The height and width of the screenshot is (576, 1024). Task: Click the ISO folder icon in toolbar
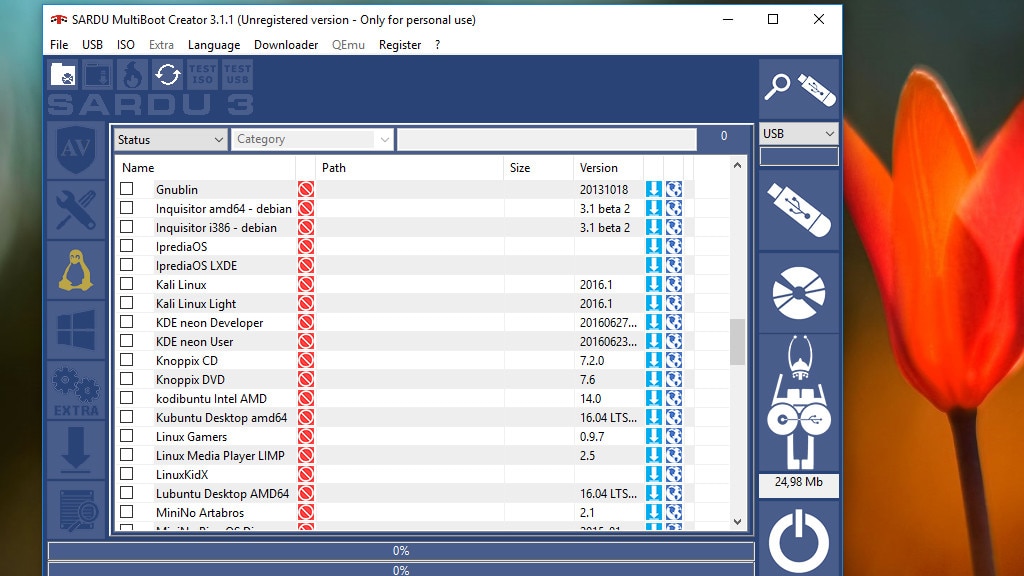click(x=63, y=74)
